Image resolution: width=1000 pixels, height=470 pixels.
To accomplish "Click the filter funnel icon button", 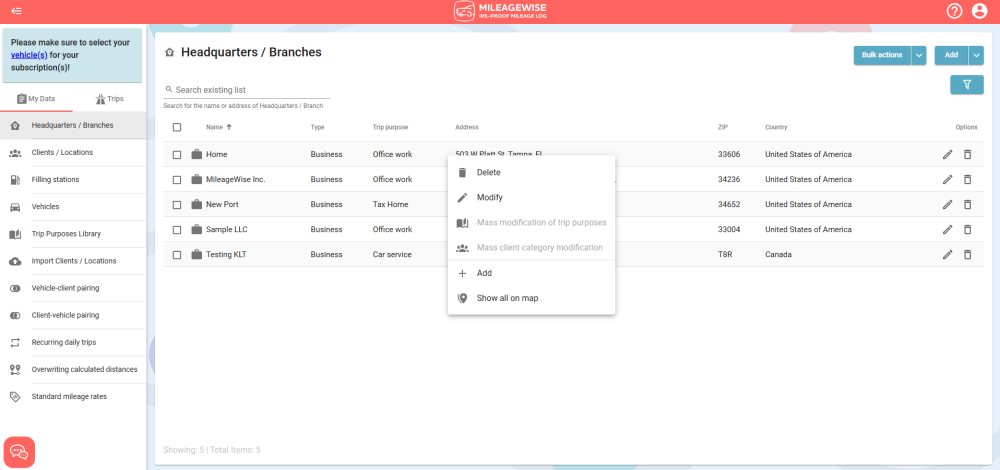I will (x=966, y=85).
